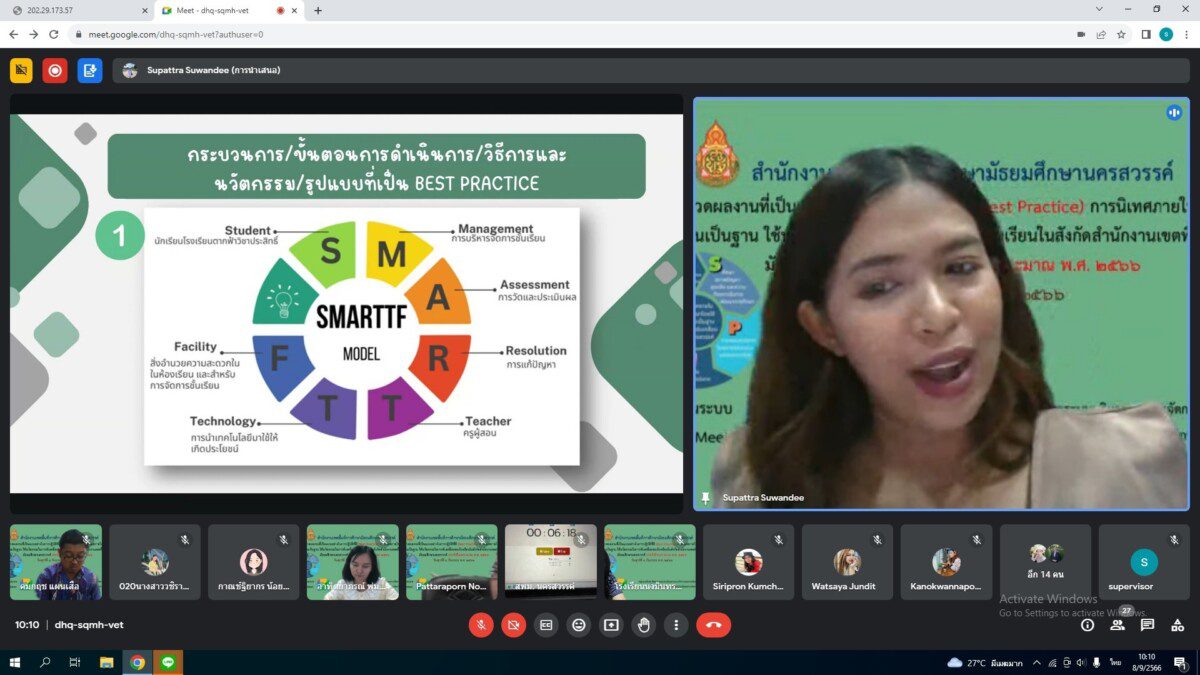Select the Supattra Suwandee presentation banner

[x=650, y=70]
